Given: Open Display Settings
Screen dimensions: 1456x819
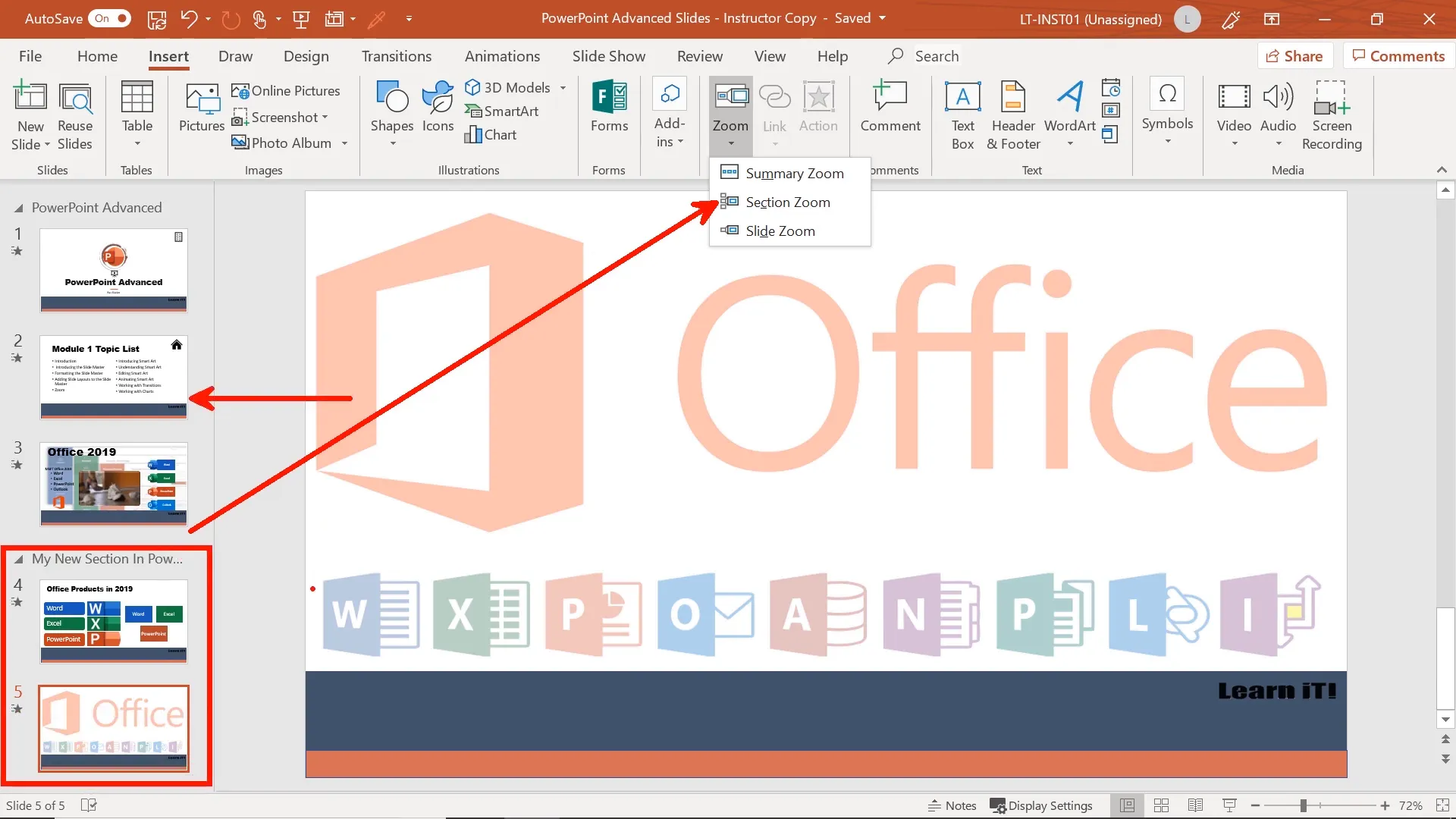Looking at the screenshot, I should point(1041,805).
